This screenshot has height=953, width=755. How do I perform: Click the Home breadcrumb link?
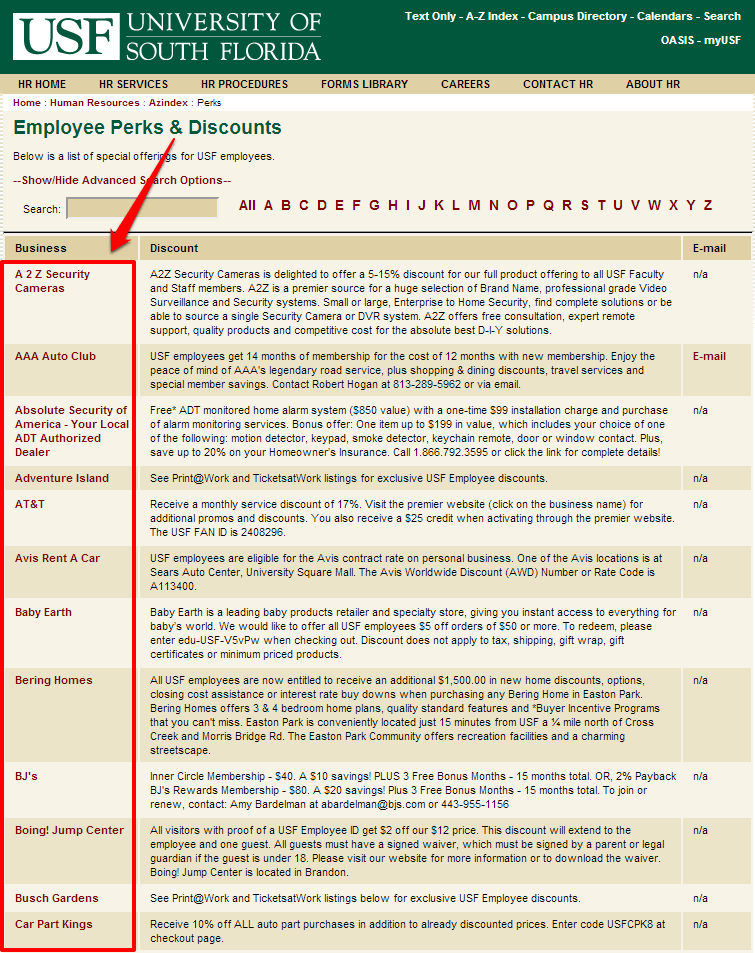tap(27, 103)
